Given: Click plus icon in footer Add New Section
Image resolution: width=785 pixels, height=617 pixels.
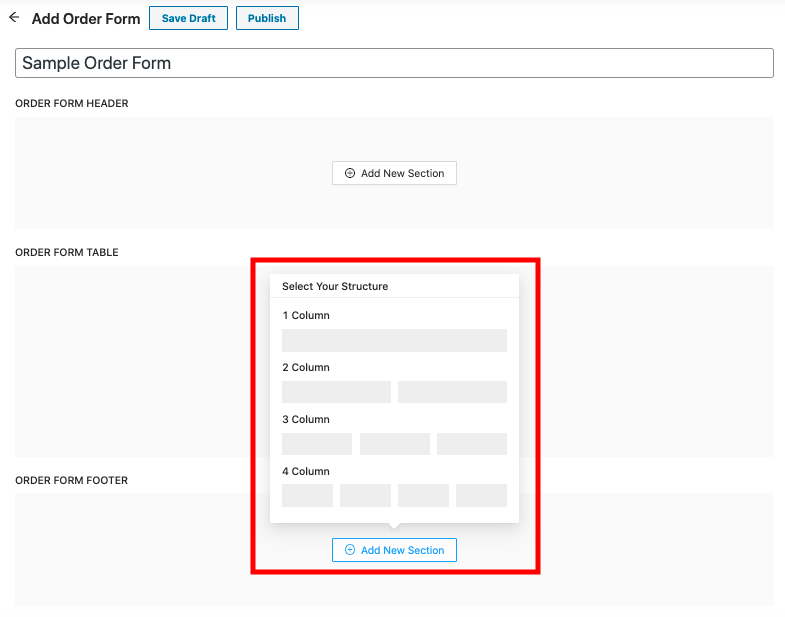Looking at the screenshot, I should [x=350, y=550].
